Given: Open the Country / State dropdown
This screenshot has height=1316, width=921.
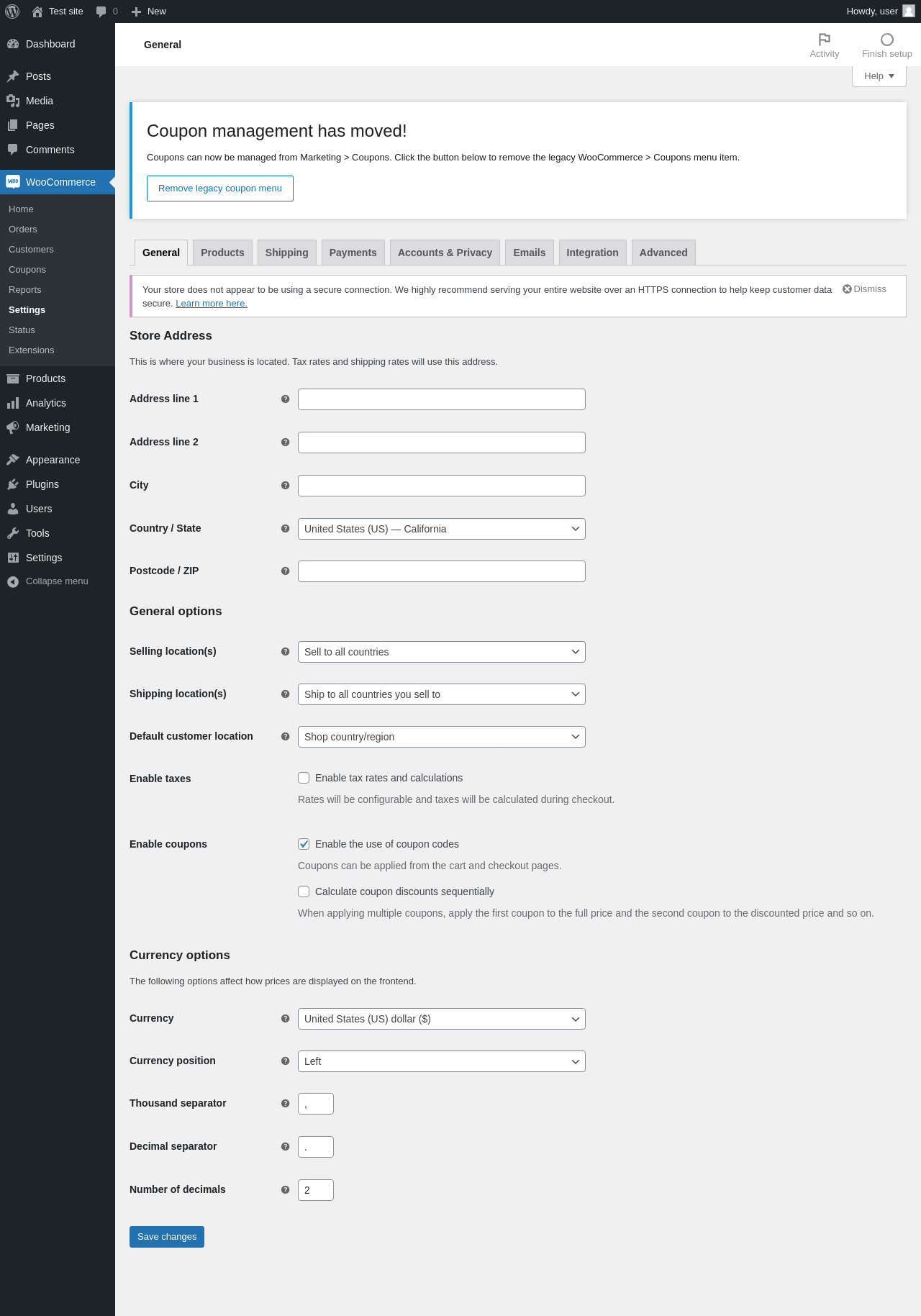Looking at the screenshot, I should pyautogui.click(x=442, y=529).
